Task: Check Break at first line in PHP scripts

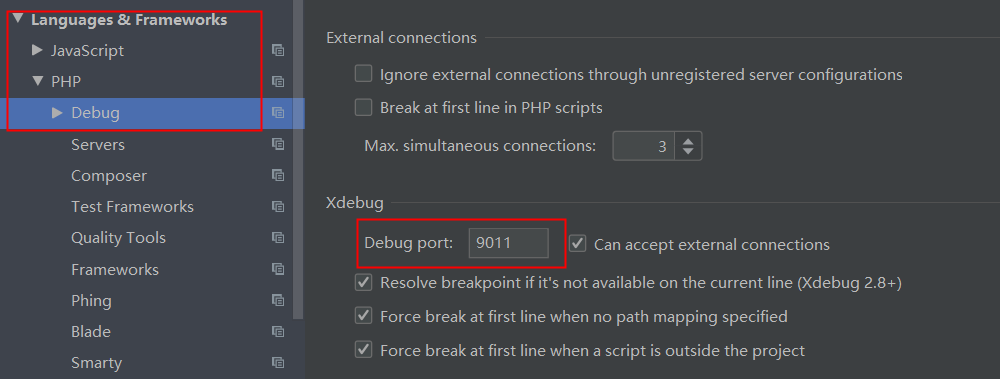Action: (364, 107)
